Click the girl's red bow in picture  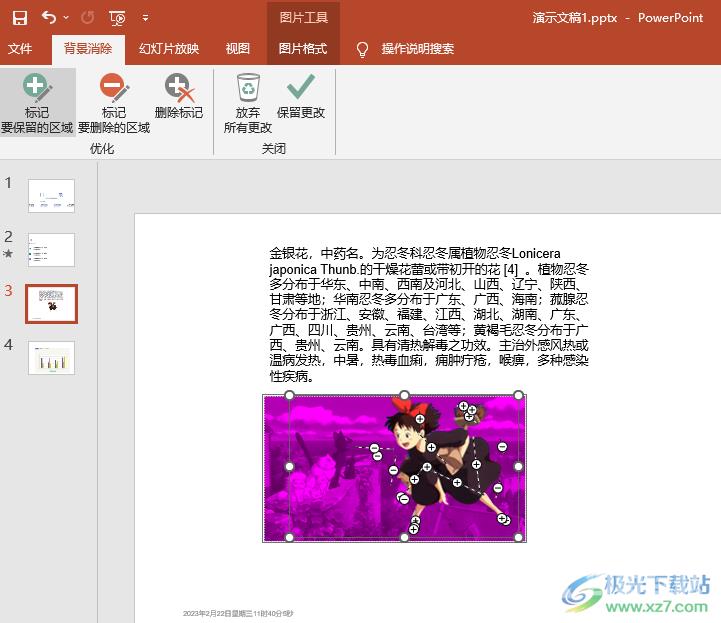click(x=409, y=407)
